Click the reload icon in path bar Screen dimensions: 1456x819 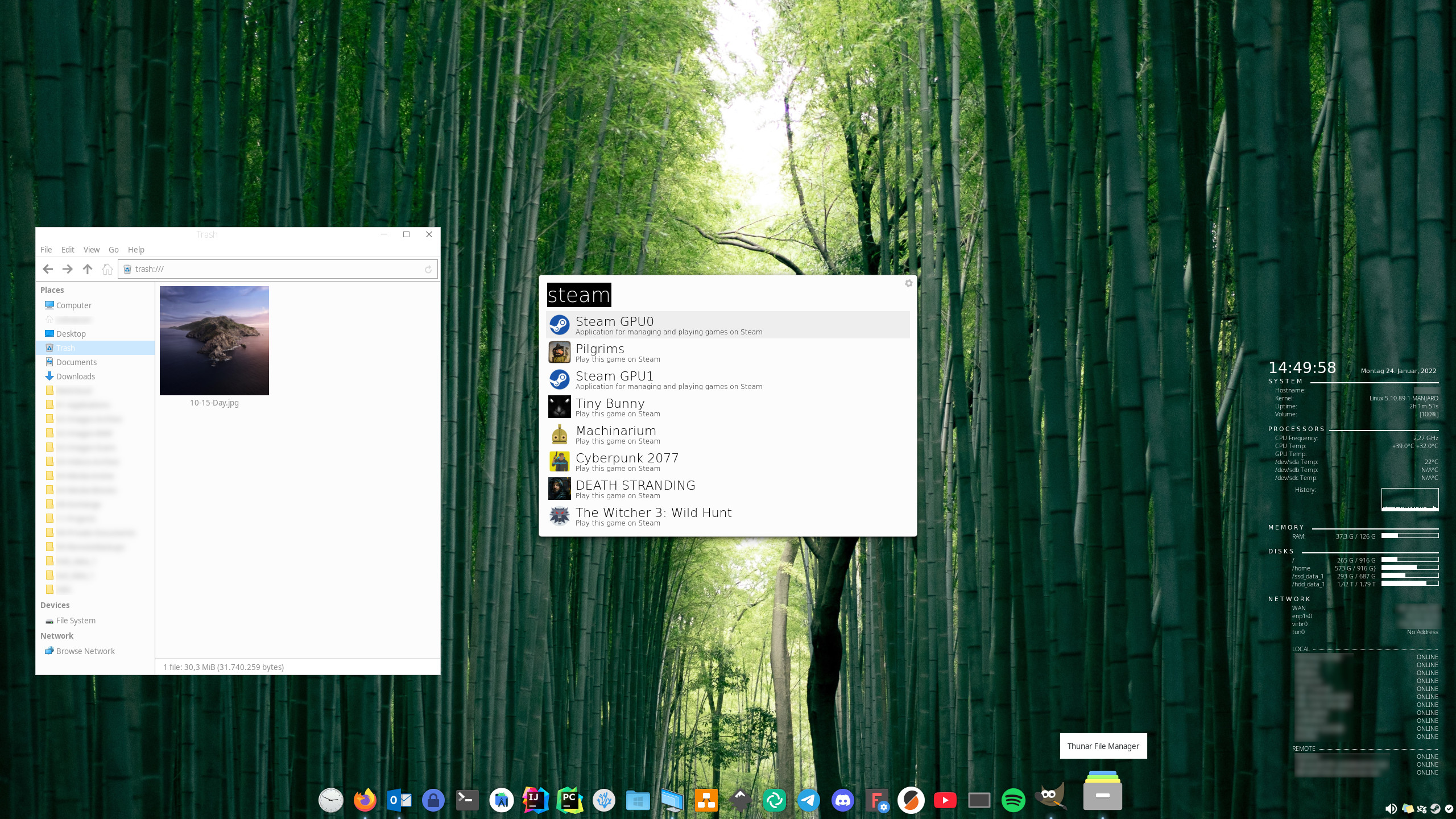[428, 270]
